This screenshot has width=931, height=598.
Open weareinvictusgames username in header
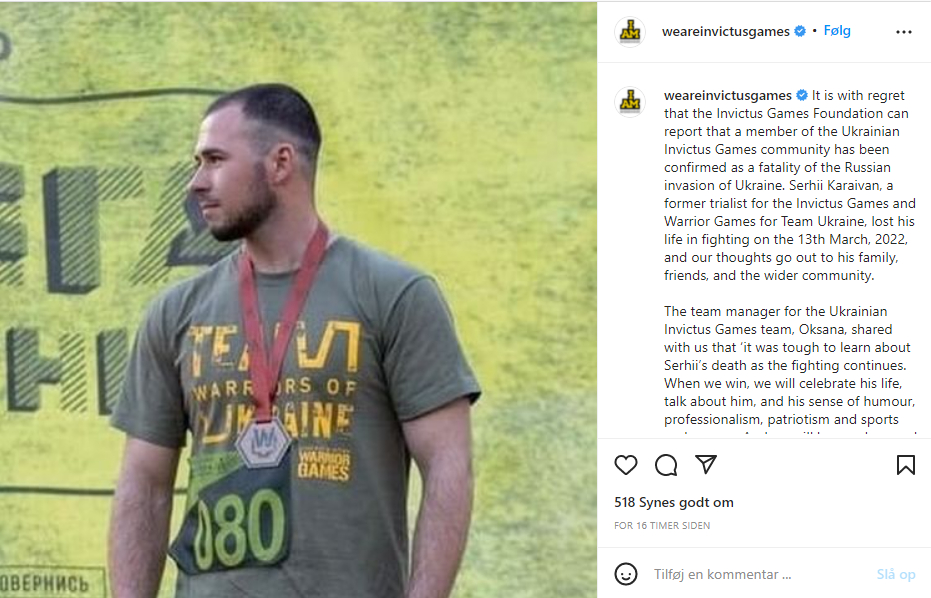click(726, 31)
